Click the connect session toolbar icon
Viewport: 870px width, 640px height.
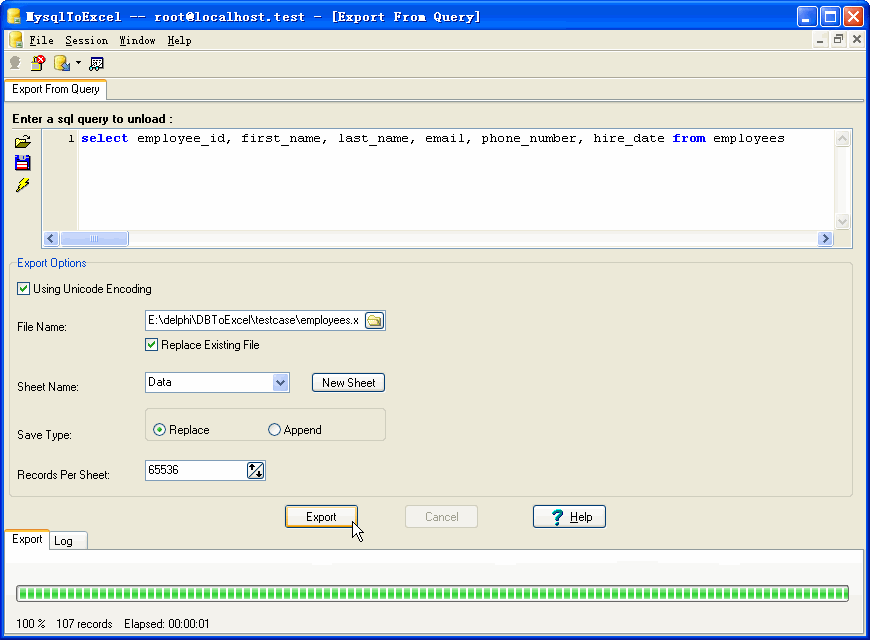click(16, 63)
